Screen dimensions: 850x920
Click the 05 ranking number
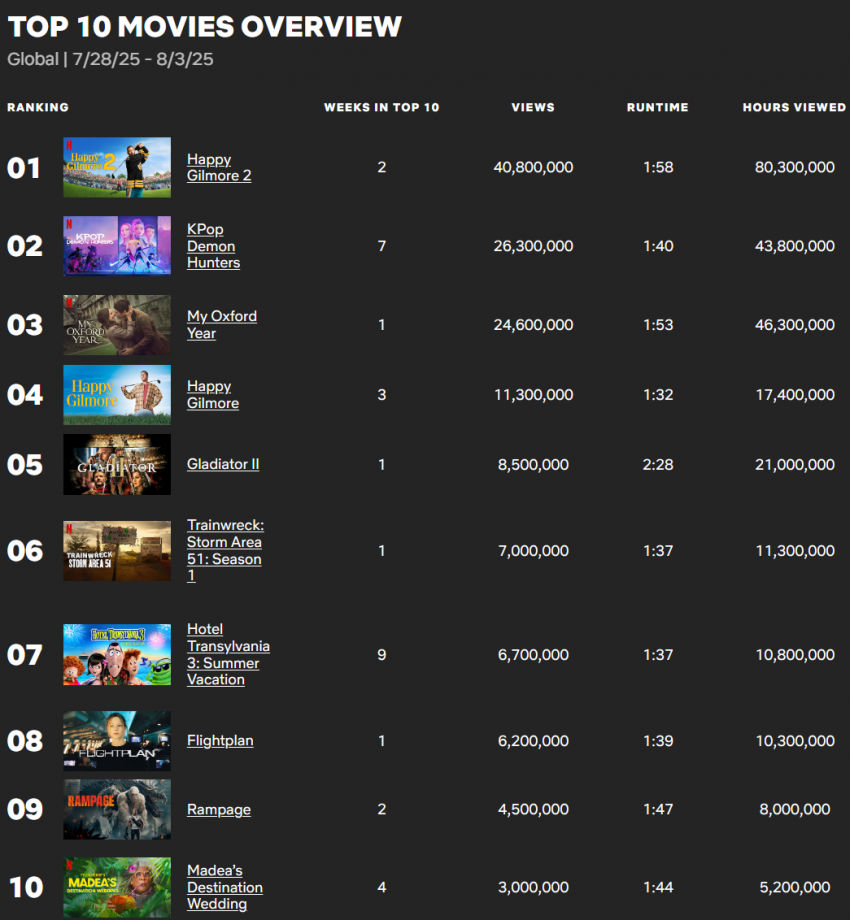[x=25, y=465]
